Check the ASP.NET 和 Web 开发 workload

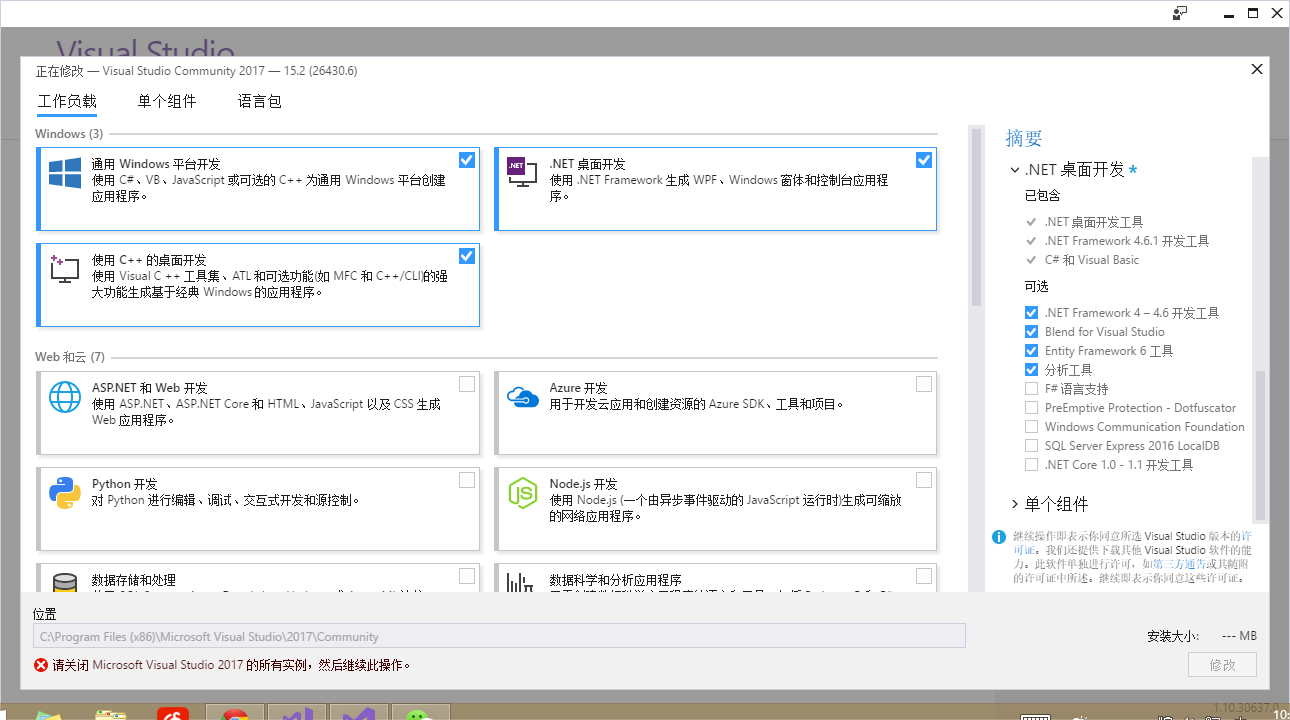pyautogui.click(x=467, y=384)
